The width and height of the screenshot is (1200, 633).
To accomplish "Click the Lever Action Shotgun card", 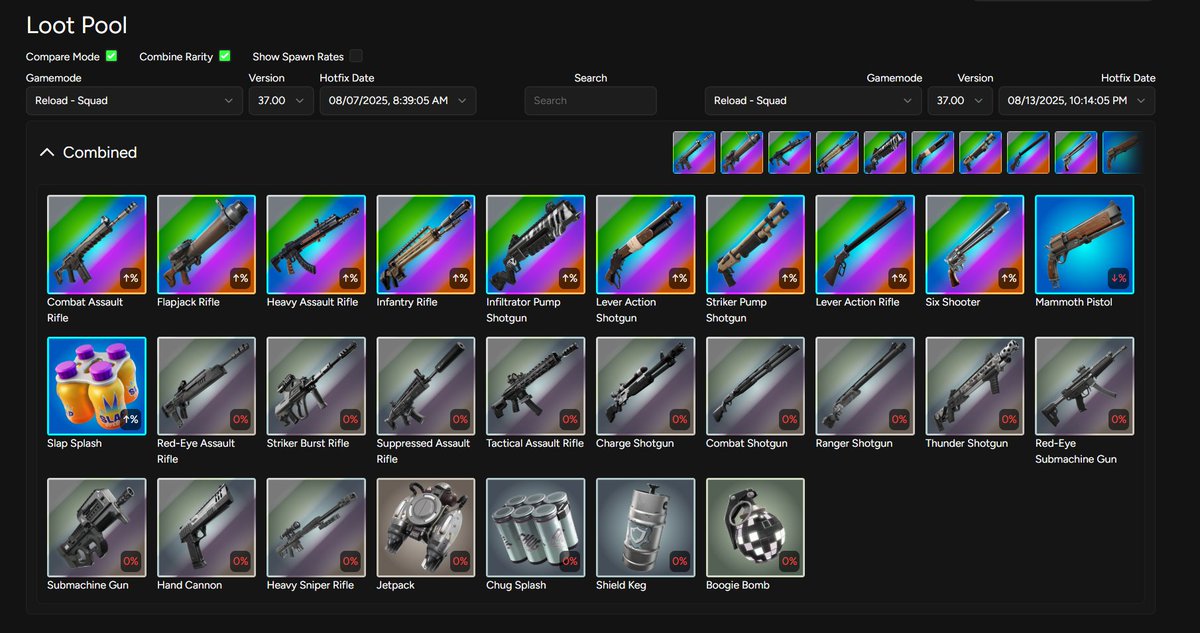I will pyautogui.click(x=646, y=244).
